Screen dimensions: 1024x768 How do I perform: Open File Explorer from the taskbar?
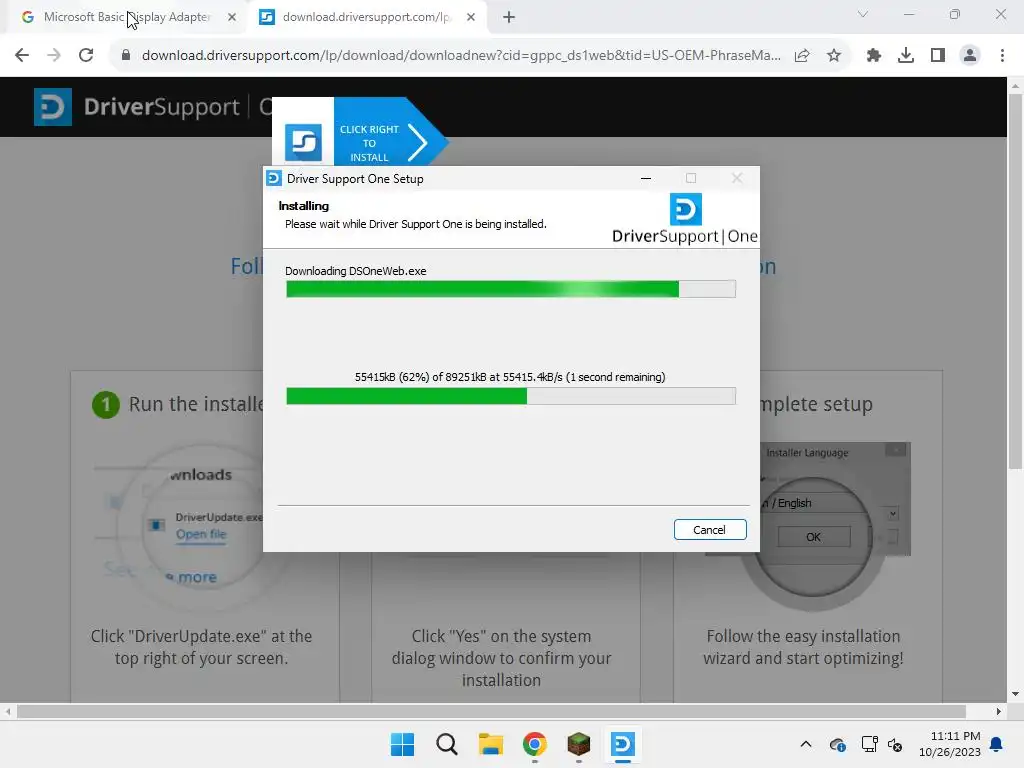coord(490,744)
